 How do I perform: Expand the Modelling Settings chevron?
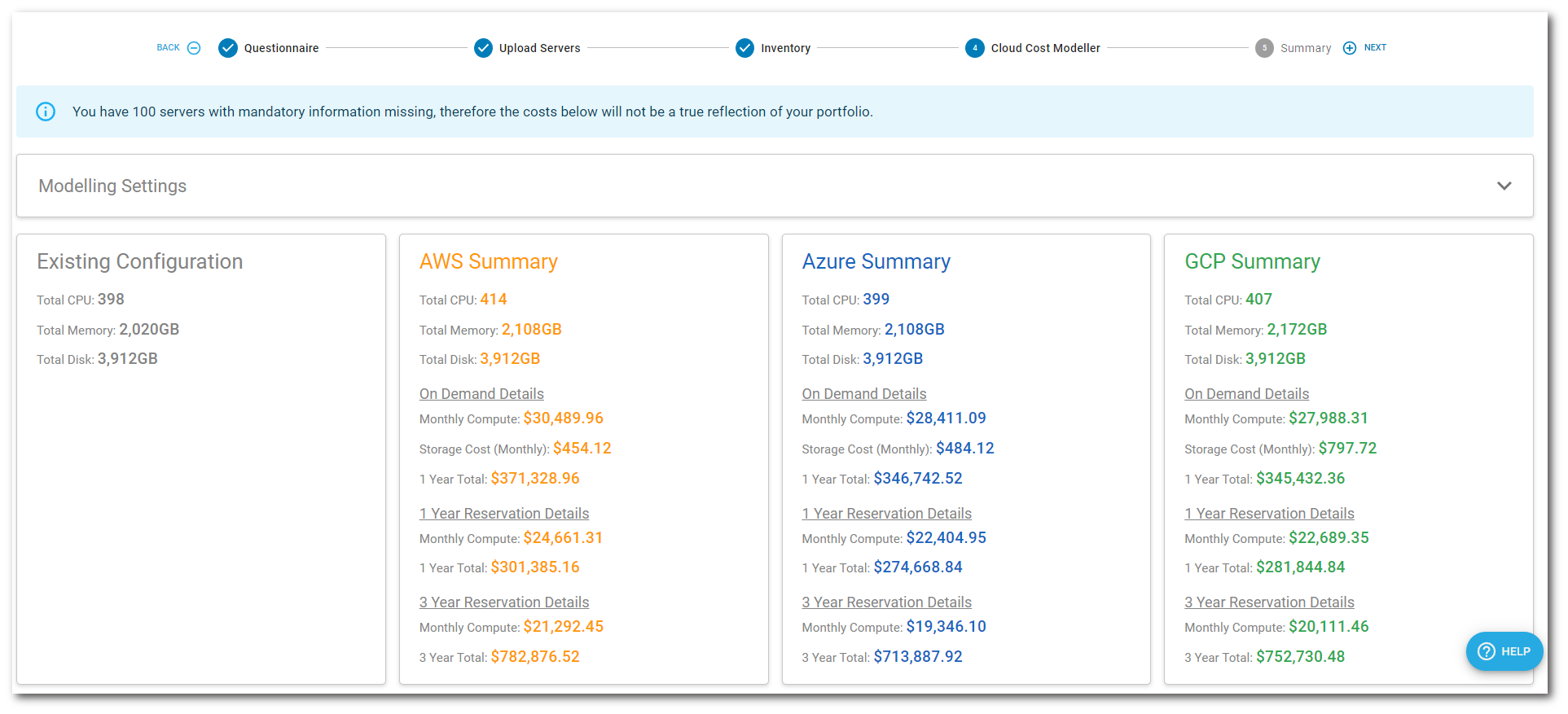coord(1504,186)
